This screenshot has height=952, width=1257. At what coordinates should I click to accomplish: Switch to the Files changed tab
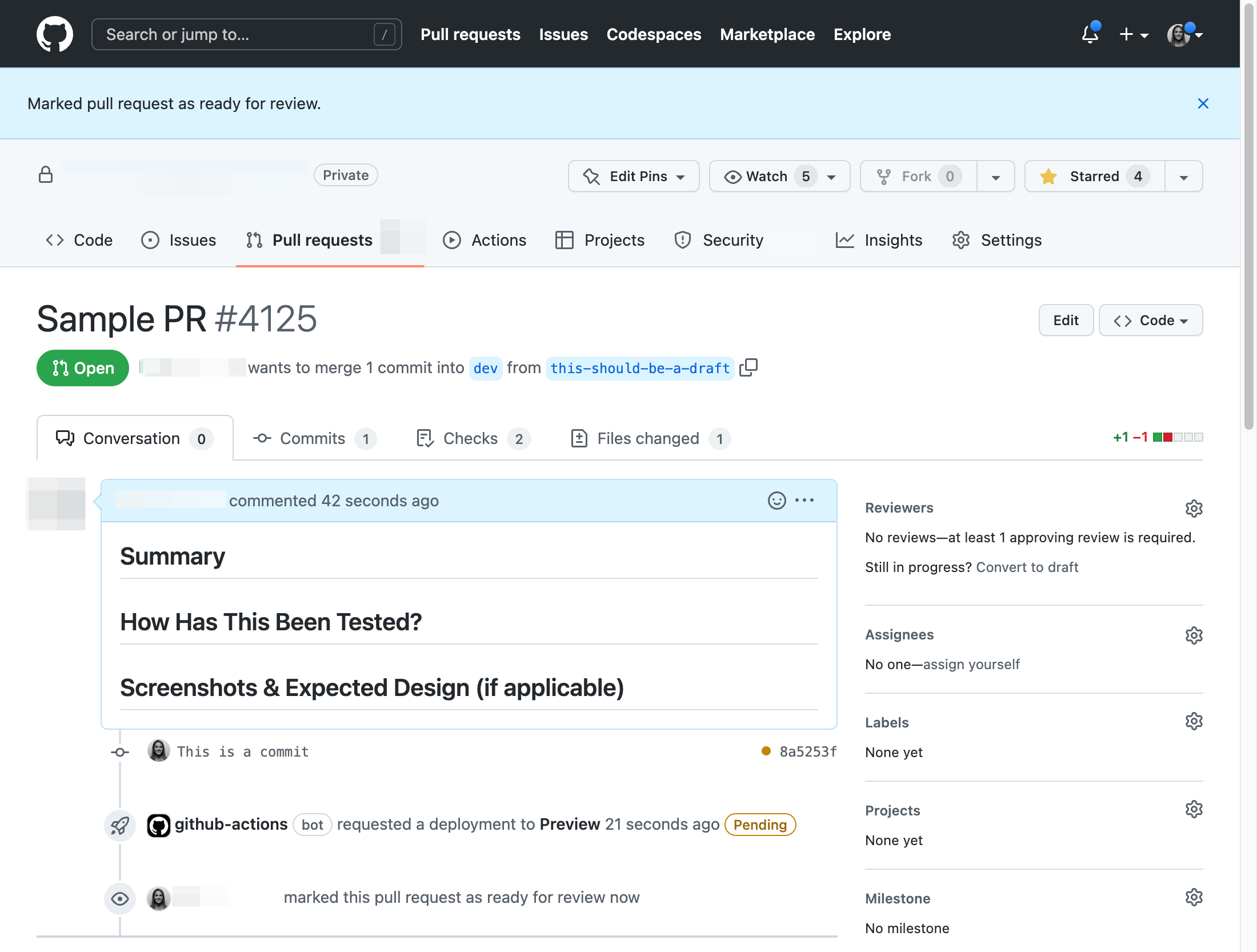(x=651, y=438)
